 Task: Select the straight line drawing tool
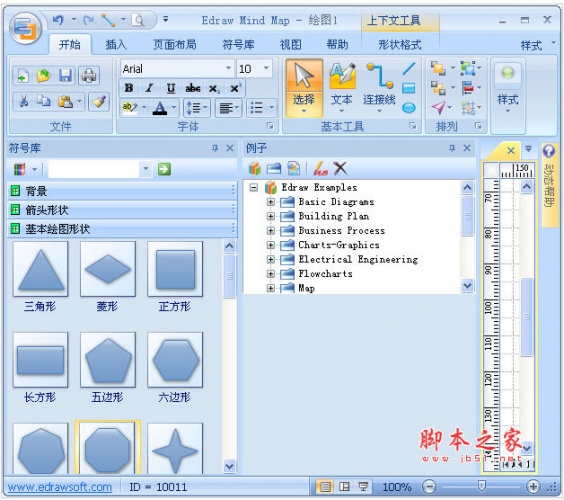pos(409,68)
